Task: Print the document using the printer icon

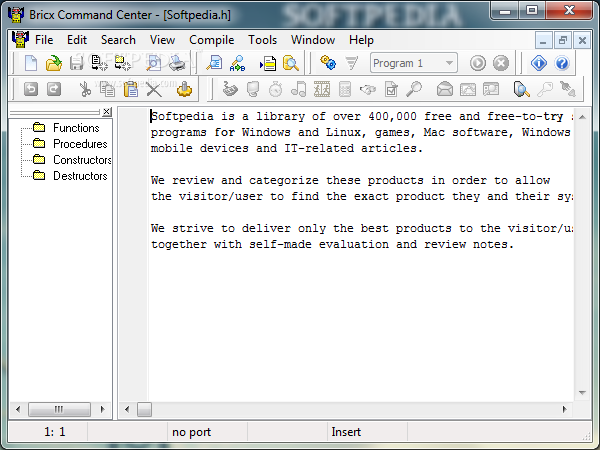Action: tap(177, 63)
